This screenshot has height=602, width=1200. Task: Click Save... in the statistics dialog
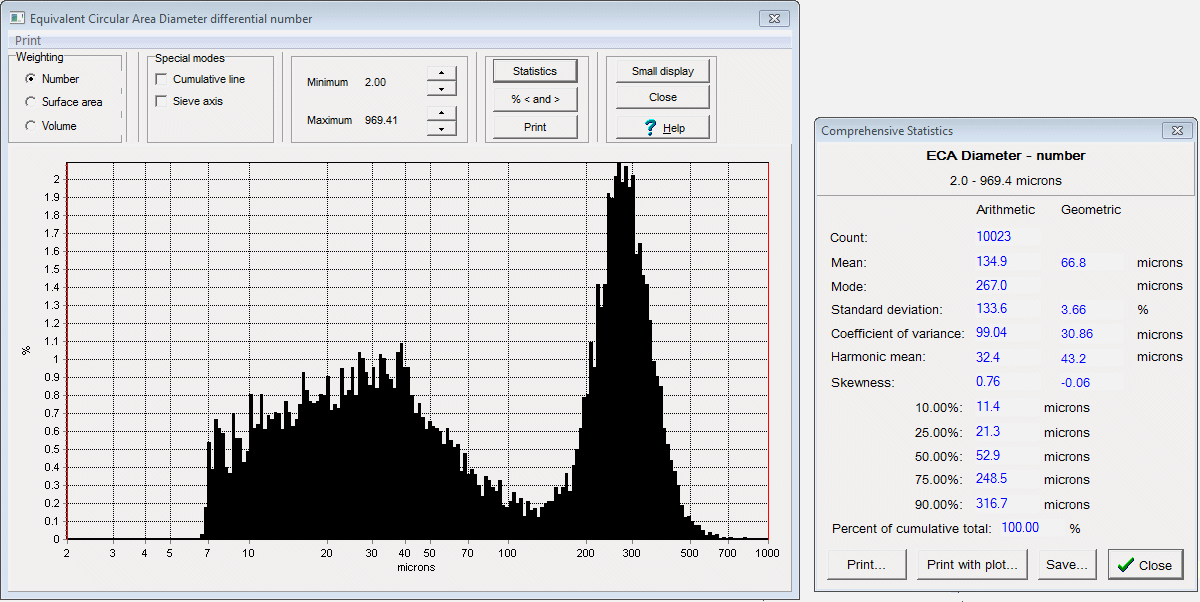point(1067,565)
